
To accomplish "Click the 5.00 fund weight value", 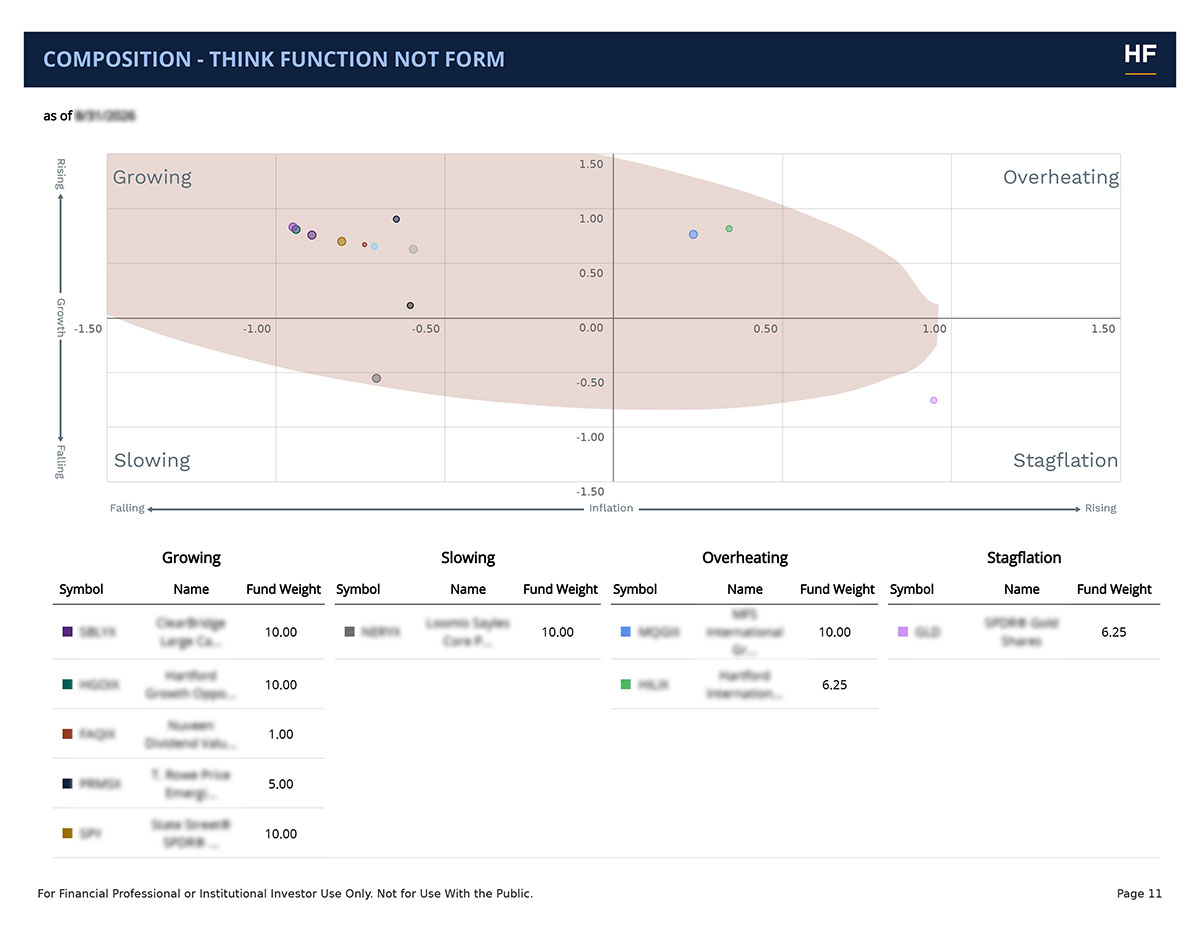I will coord(281,784).
